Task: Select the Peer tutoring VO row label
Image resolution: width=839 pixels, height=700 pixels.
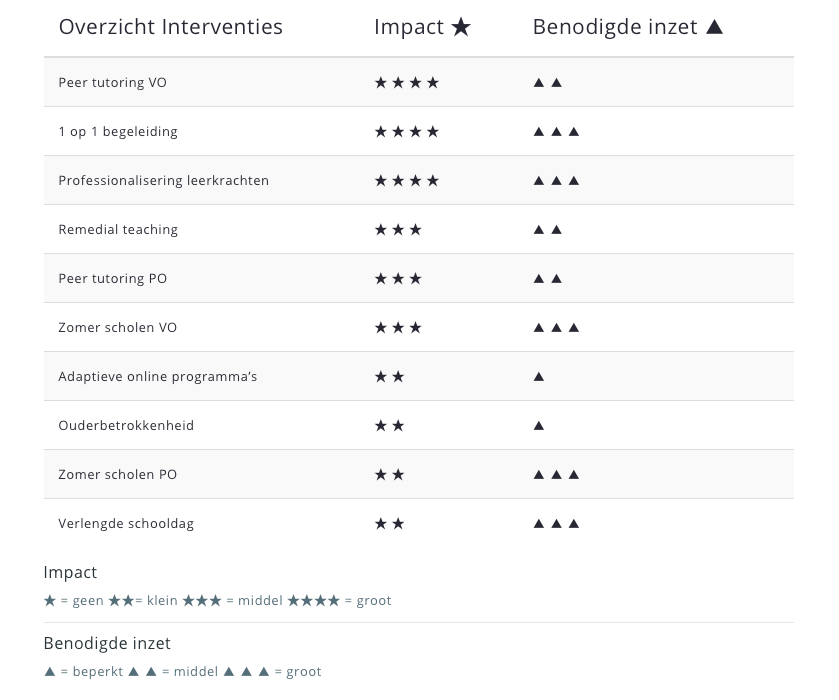Action: tap(112, 82)
